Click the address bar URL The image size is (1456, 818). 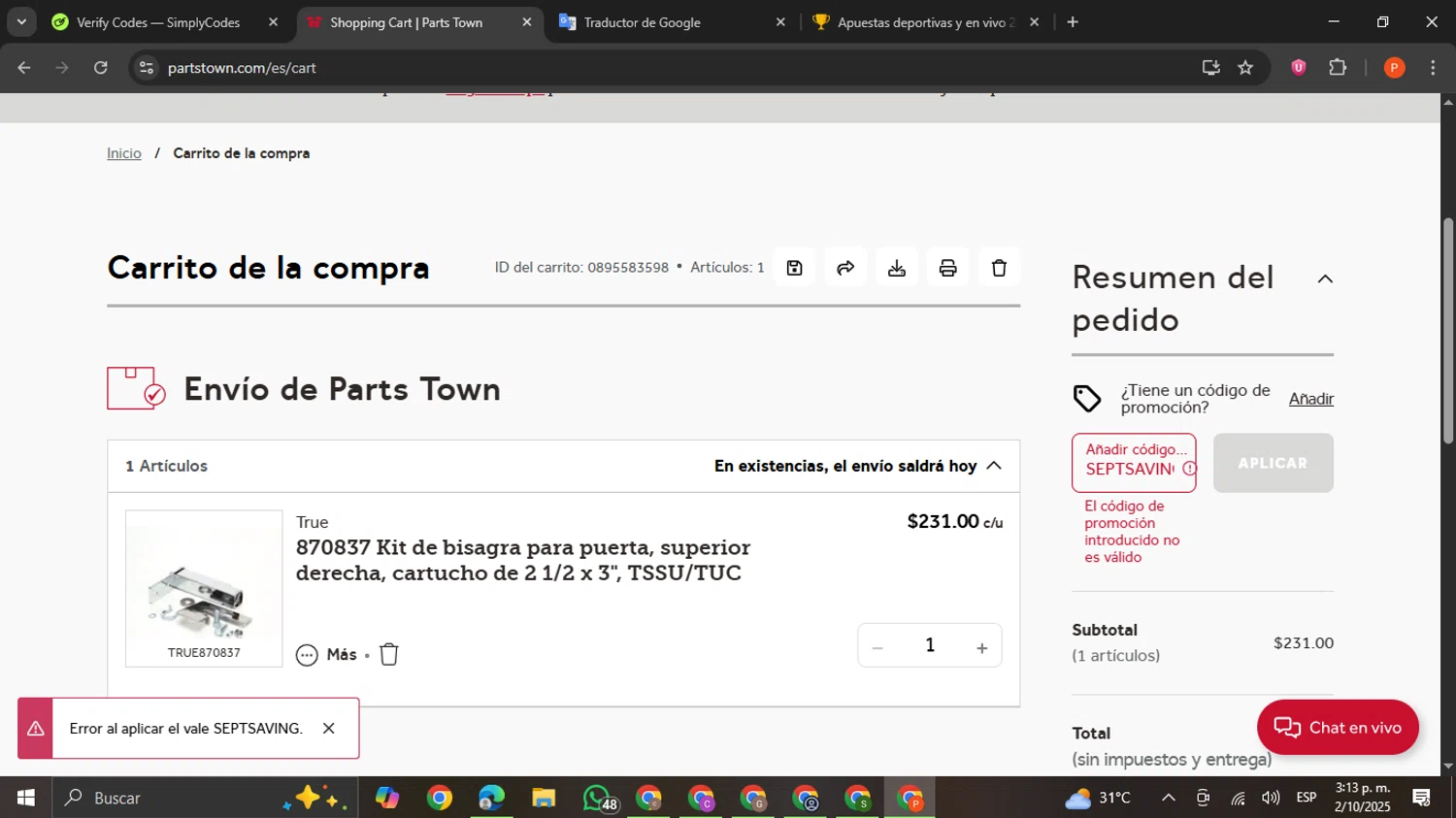(242, 68)
